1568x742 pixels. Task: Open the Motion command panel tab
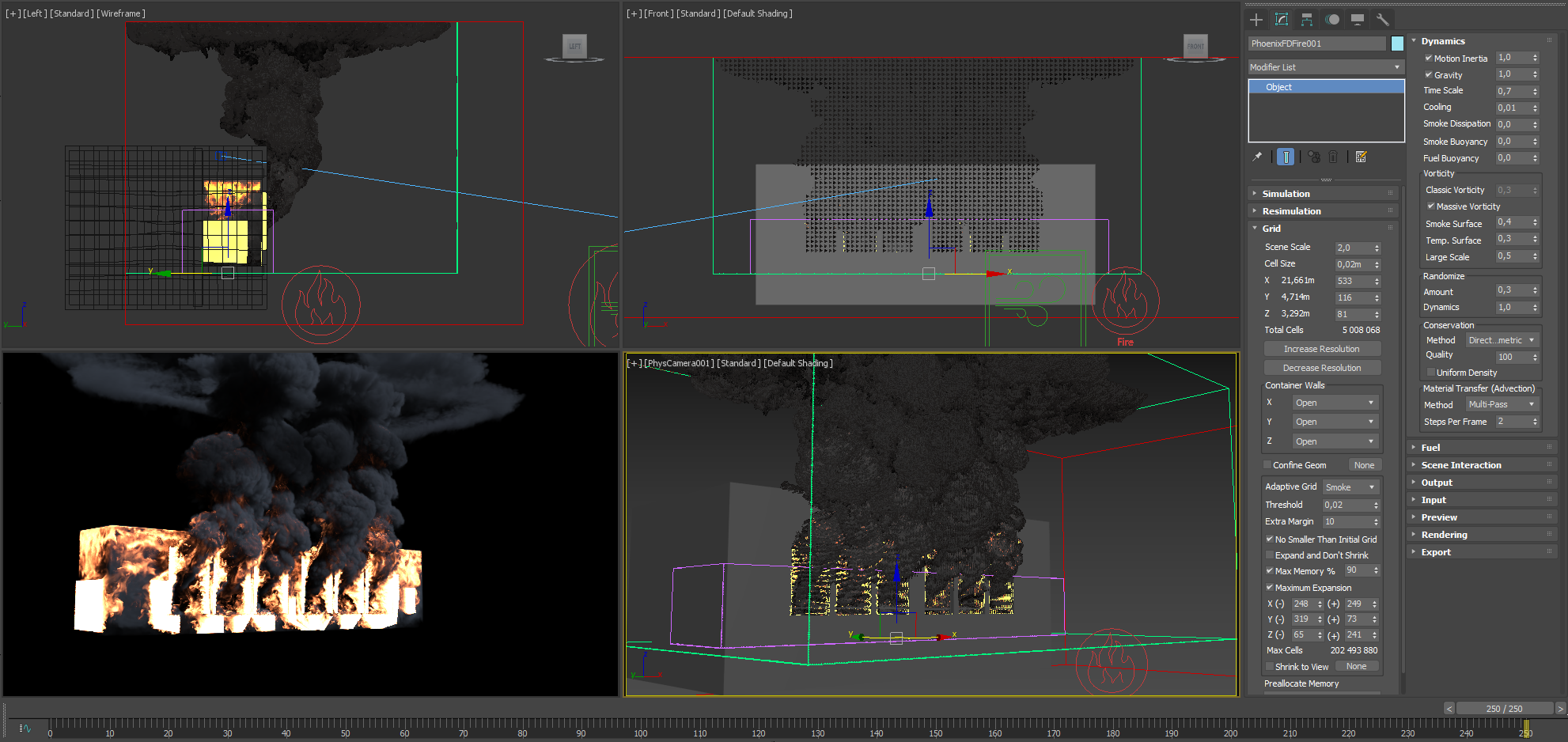(x=1333, y=20)
